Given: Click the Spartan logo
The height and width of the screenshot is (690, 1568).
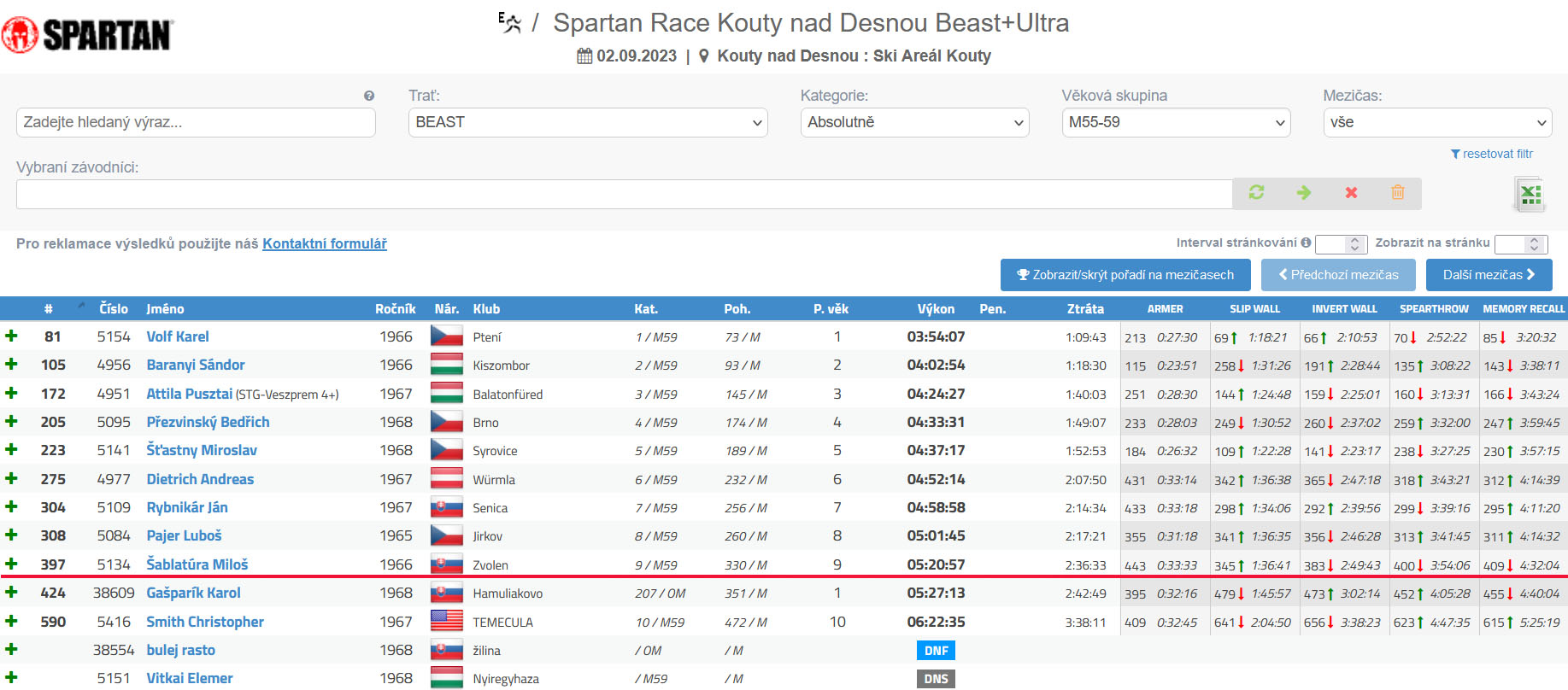Looking at the screenshot, I should [87, 35].
